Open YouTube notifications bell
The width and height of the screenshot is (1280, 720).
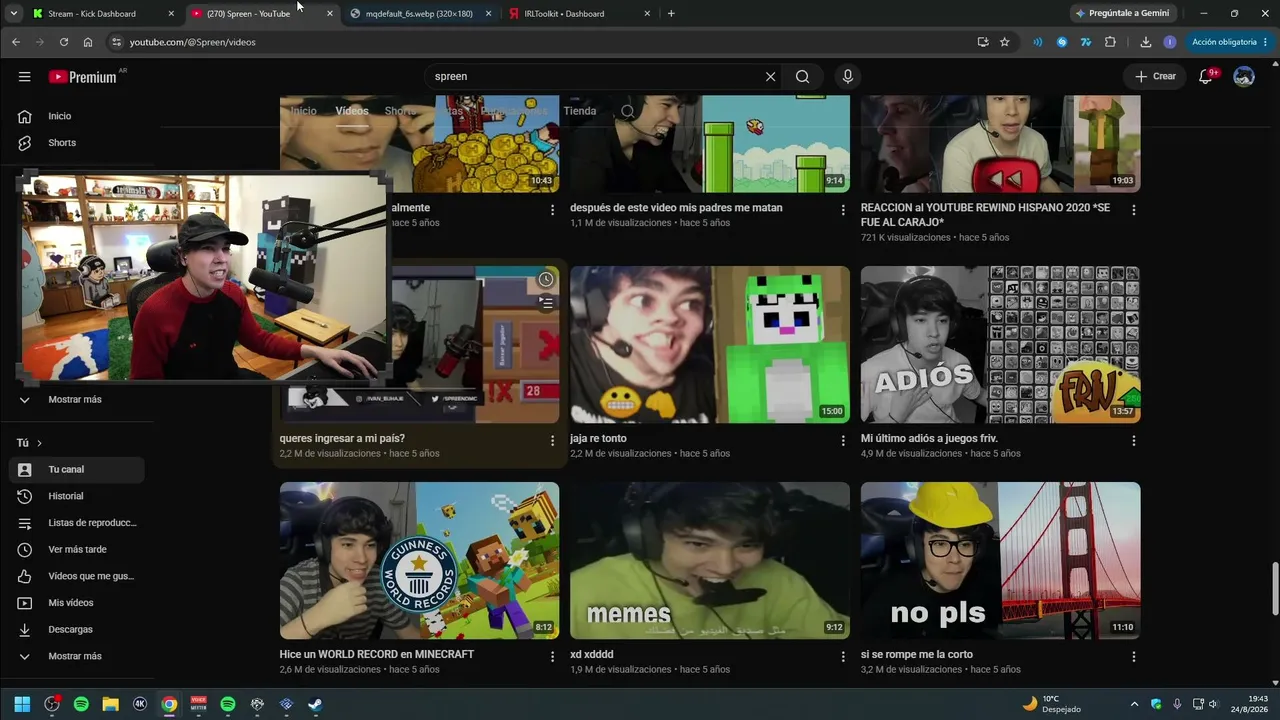[x=1206, y=77]
